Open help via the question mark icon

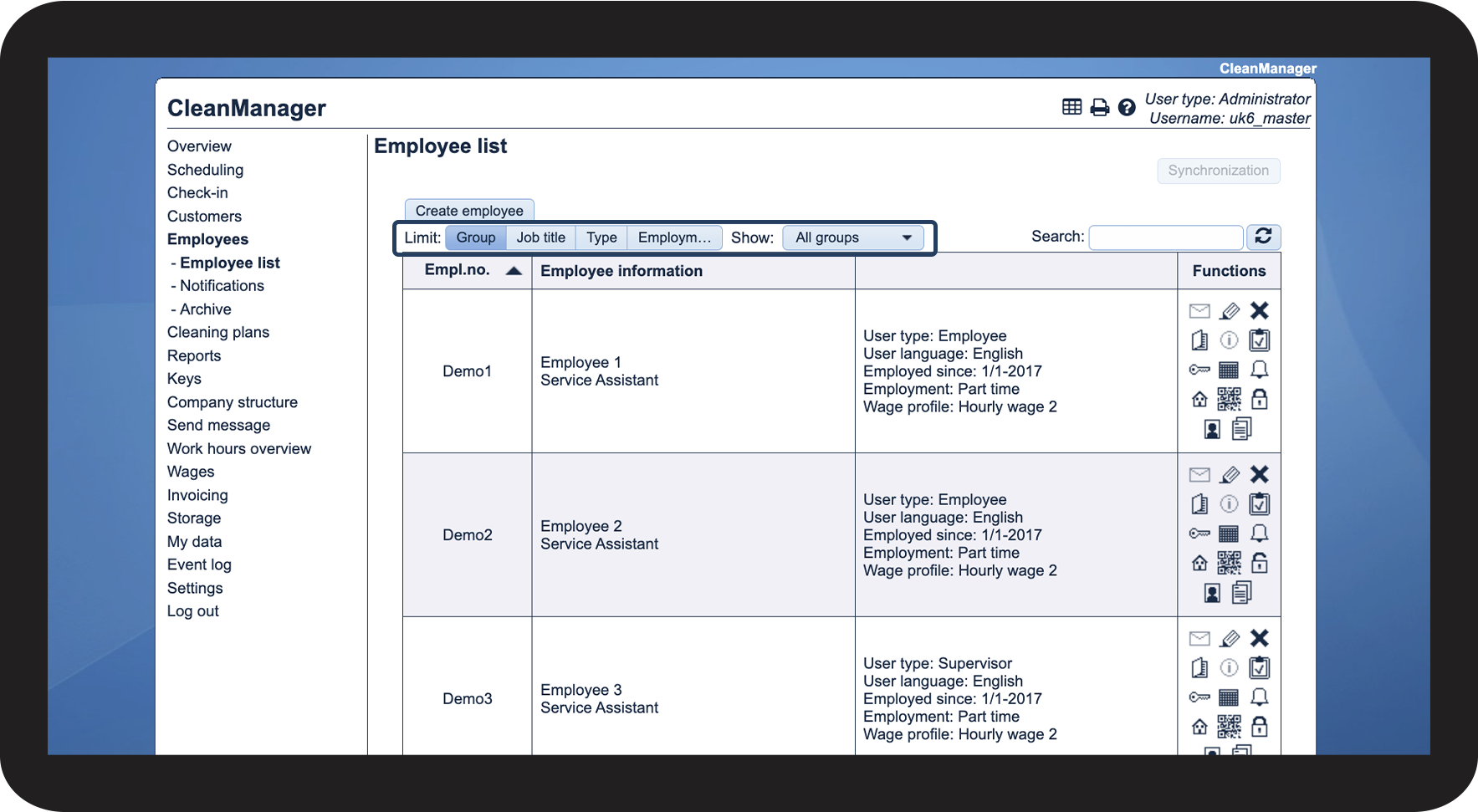(1127, 107)
